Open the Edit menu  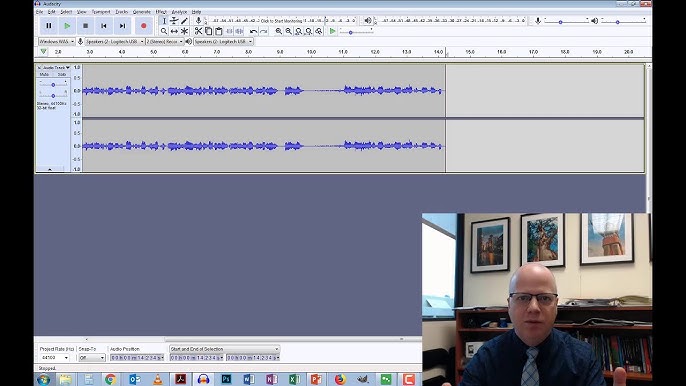[52, 12]
